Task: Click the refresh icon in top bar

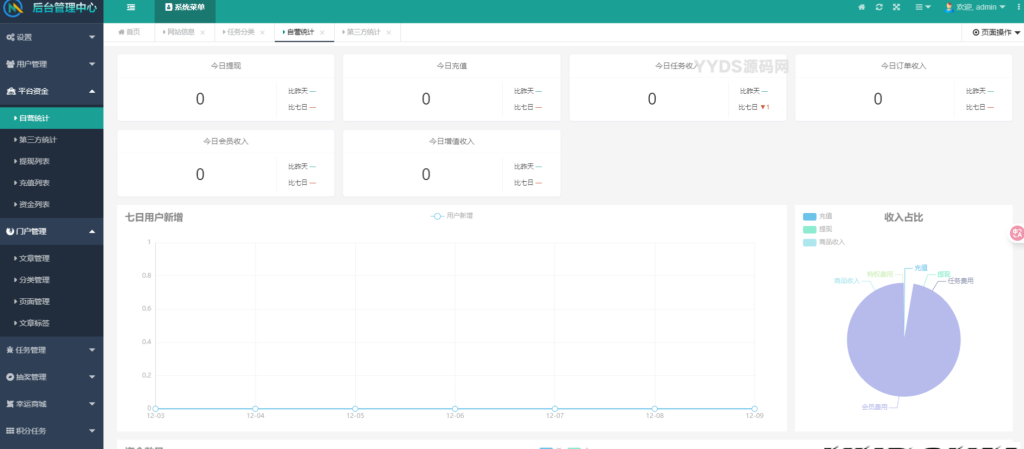Action: coord(878,7)
